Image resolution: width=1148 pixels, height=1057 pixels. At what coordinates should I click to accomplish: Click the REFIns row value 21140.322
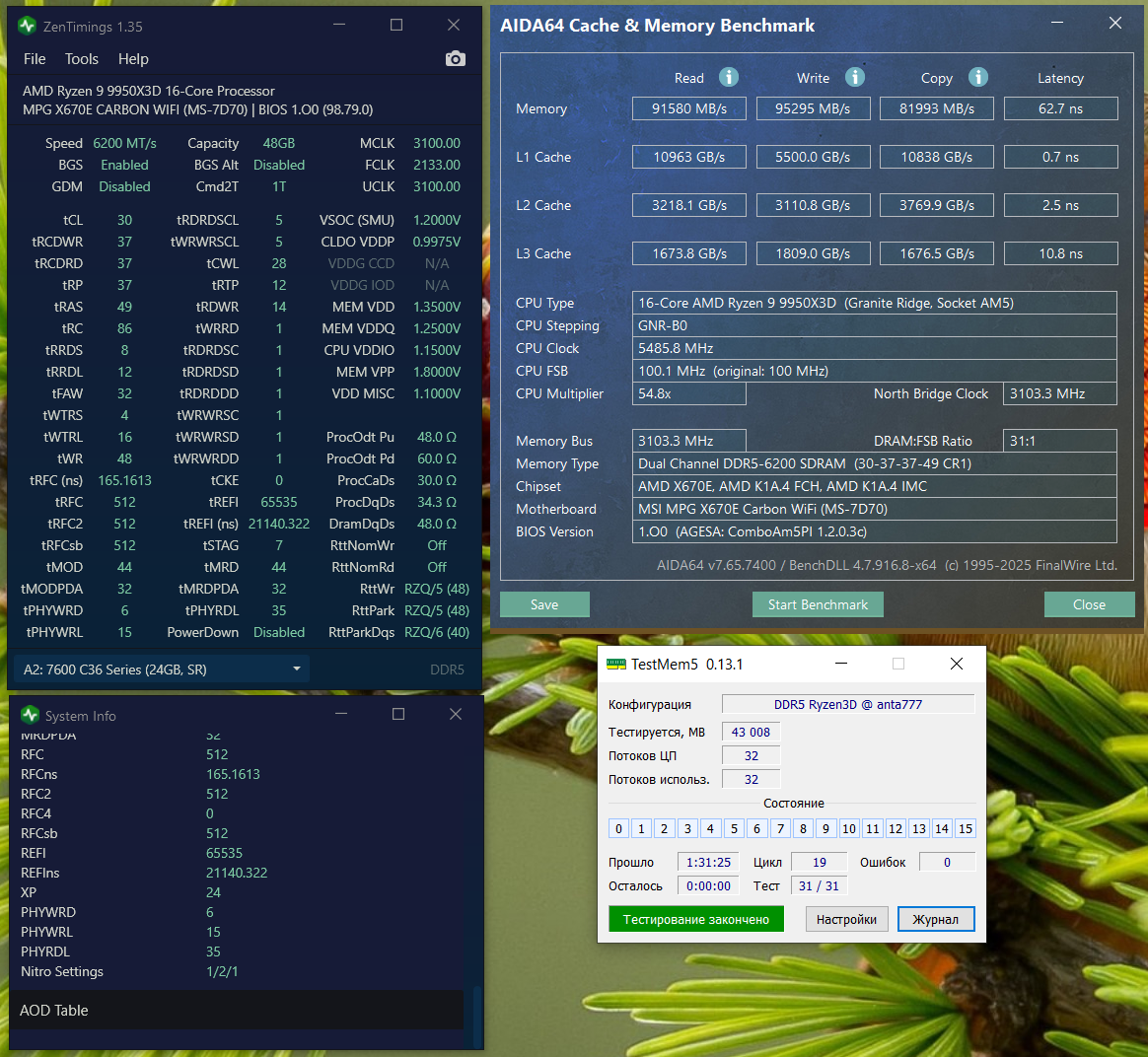237,873
